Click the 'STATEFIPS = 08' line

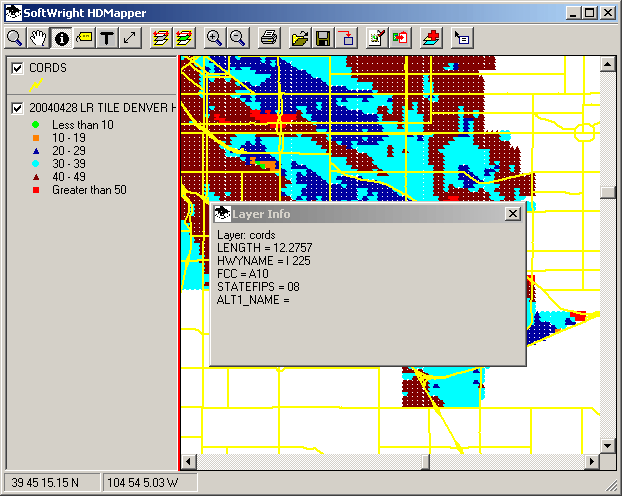[x=258, y=287]
